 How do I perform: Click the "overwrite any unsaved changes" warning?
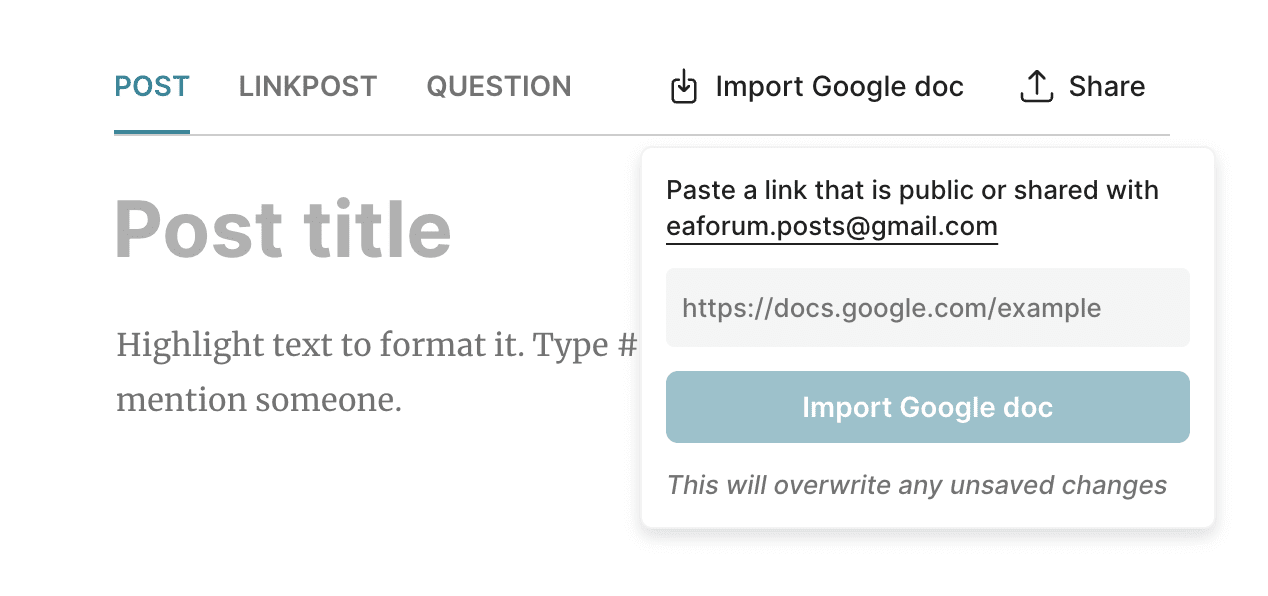(x=916, y=485)
